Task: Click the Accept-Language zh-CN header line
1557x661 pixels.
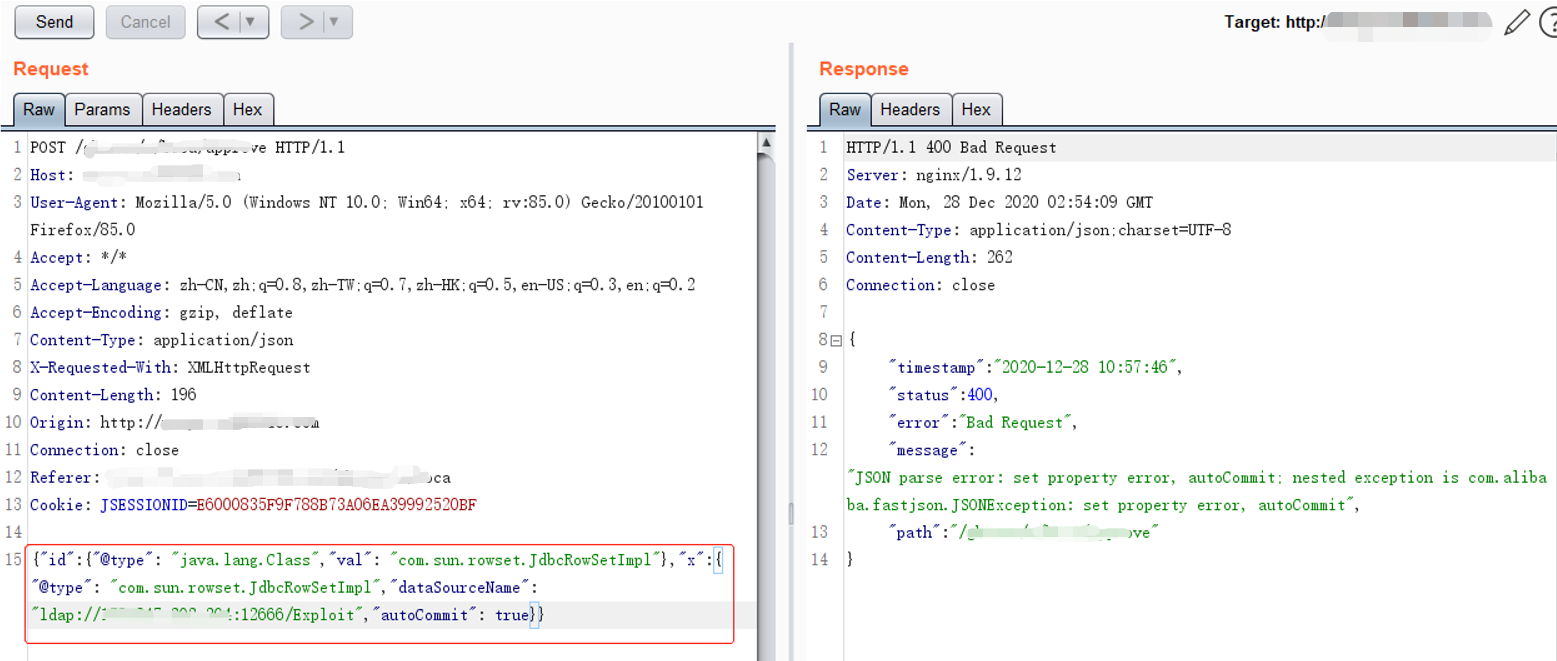Action: point(363,285)
